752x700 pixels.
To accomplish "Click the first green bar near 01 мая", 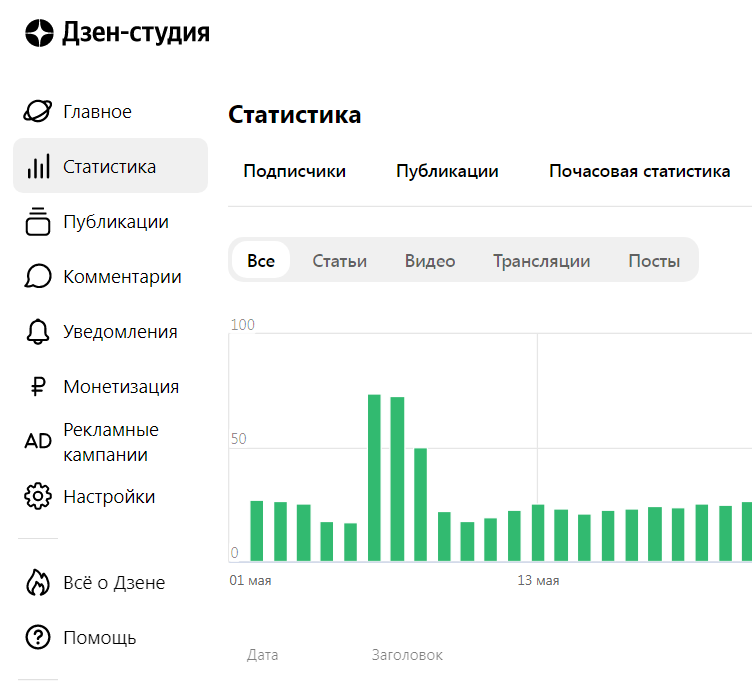I will [x=257, y=531].
